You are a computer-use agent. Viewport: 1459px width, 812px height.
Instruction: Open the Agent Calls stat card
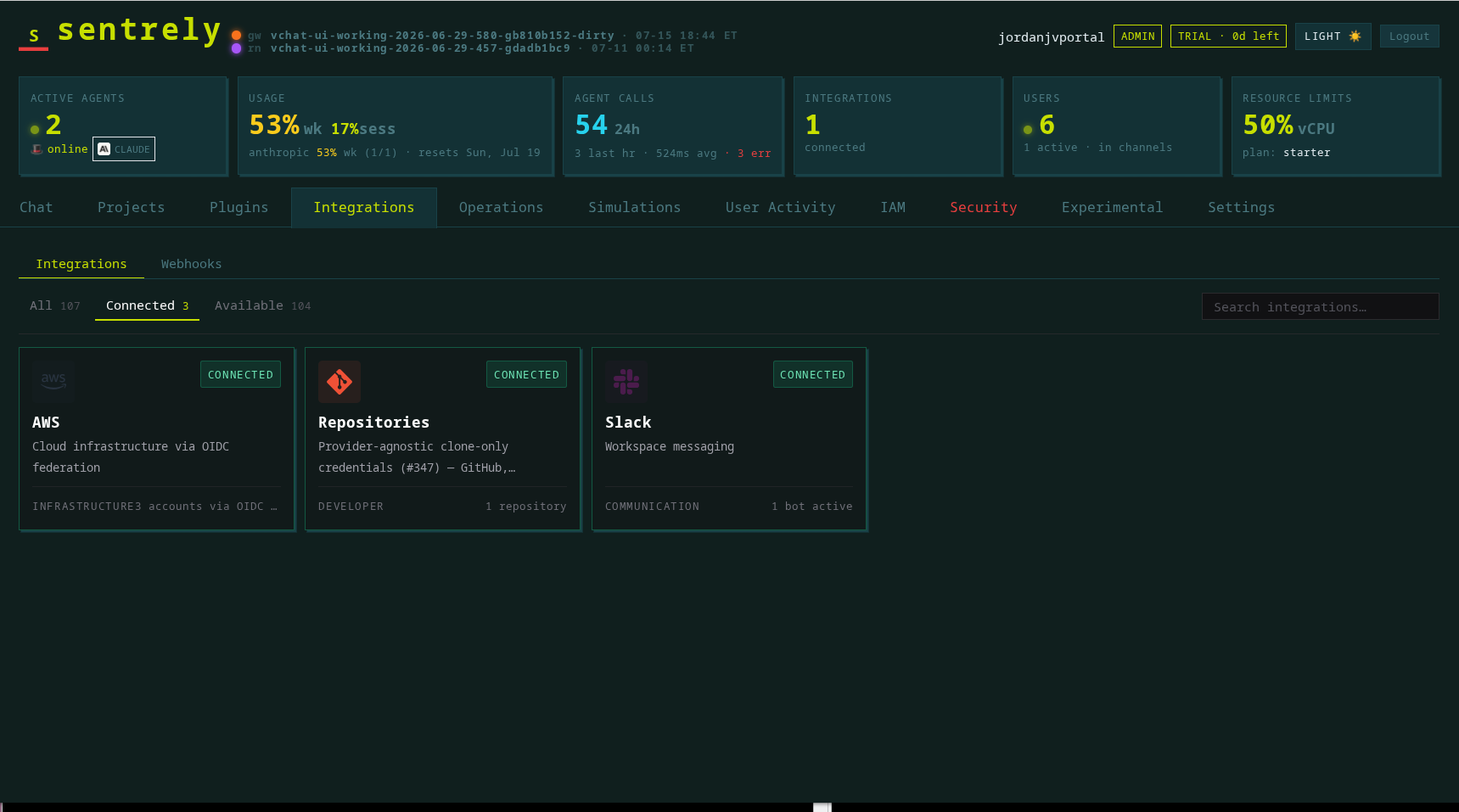pyautogui.click(x=673, y=126)
